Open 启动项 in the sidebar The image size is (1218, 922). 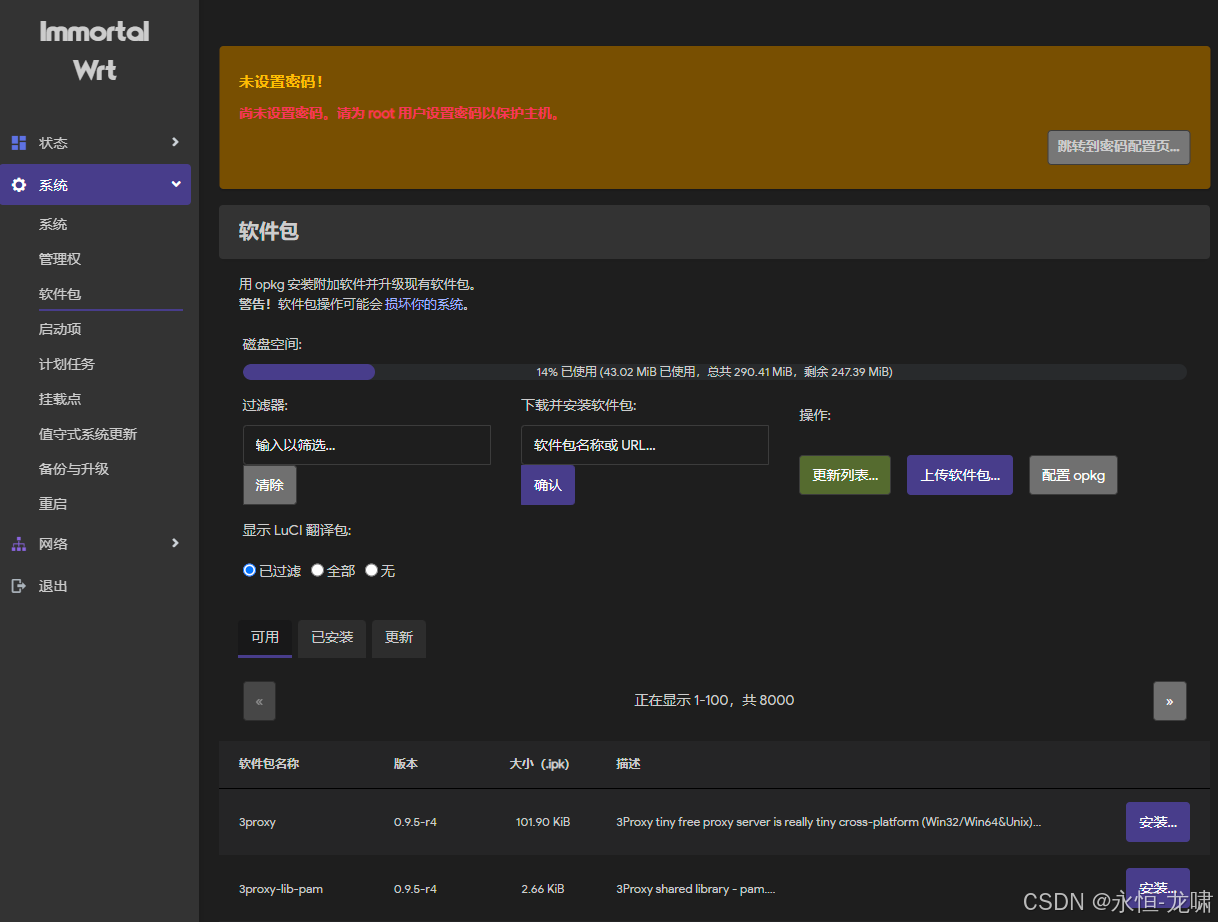tap(60, 329)
